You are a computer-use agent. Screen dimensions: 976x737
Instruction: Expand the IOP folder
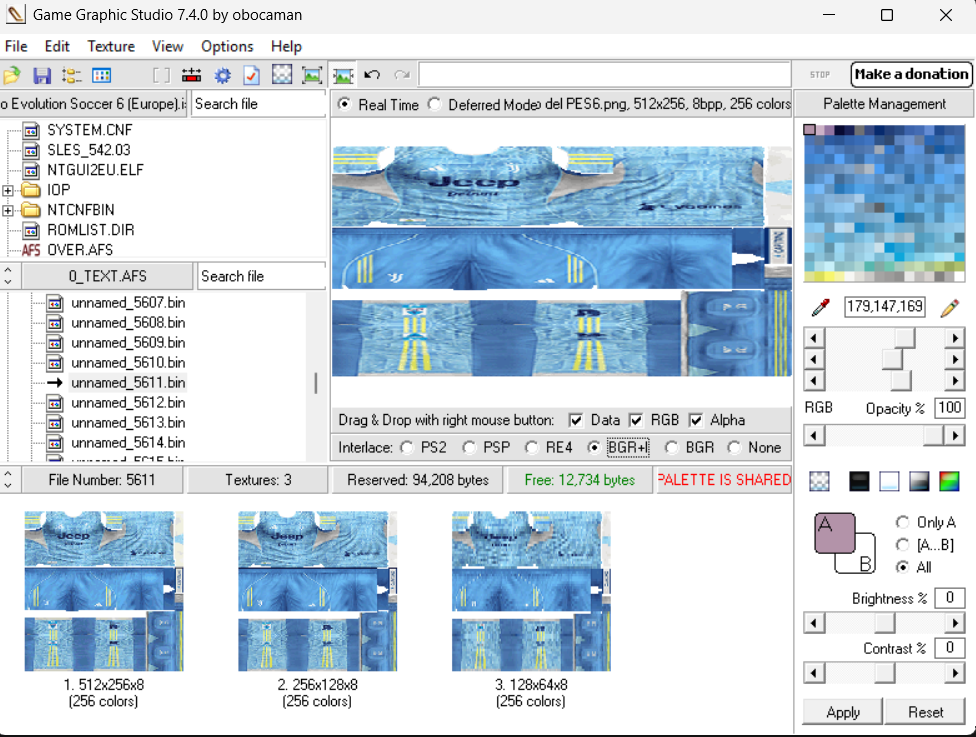7,190
